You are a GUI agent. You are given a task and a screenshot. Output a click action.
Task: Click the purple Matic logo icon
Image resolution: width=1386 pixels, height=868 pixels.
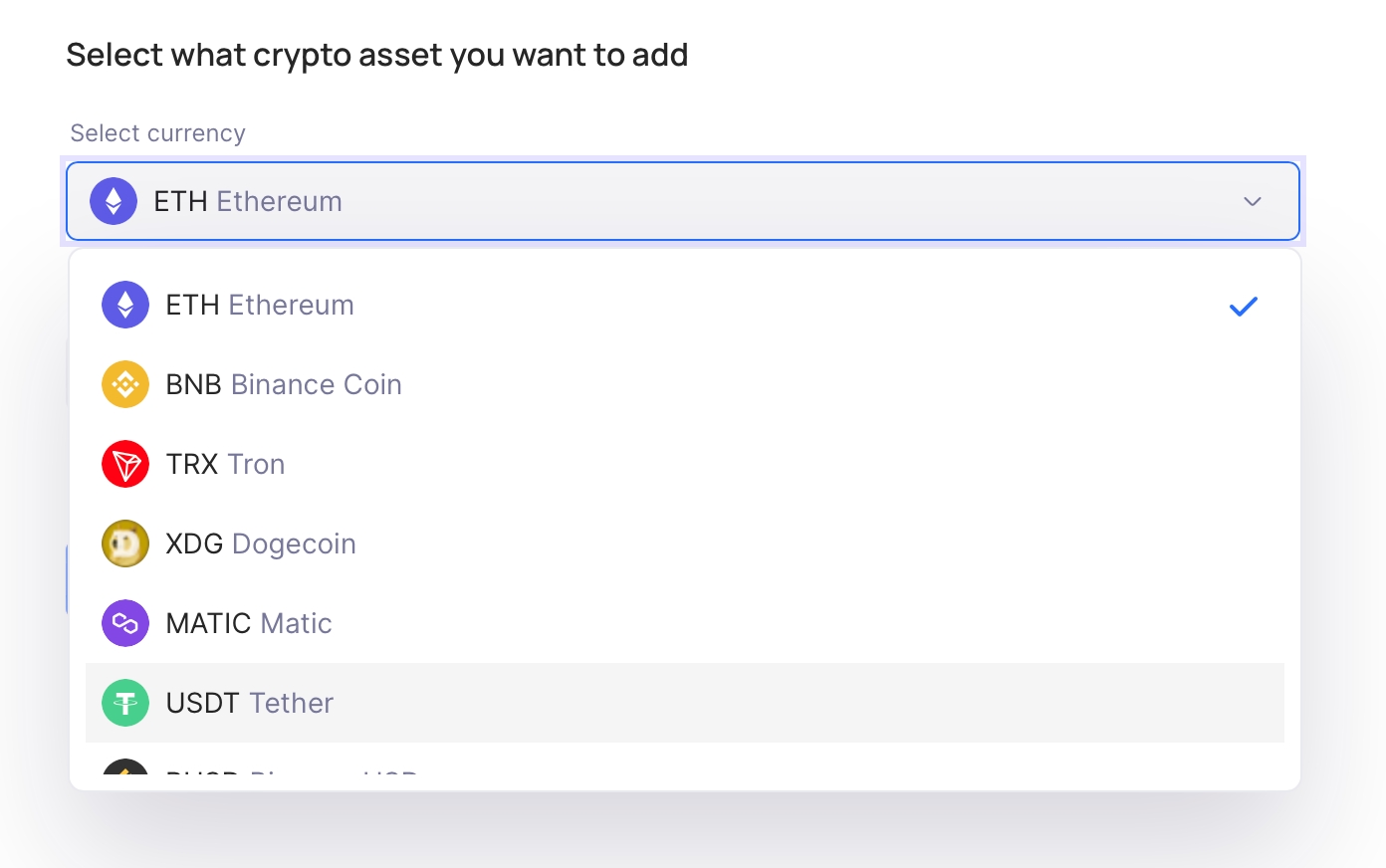pos(125,623)
